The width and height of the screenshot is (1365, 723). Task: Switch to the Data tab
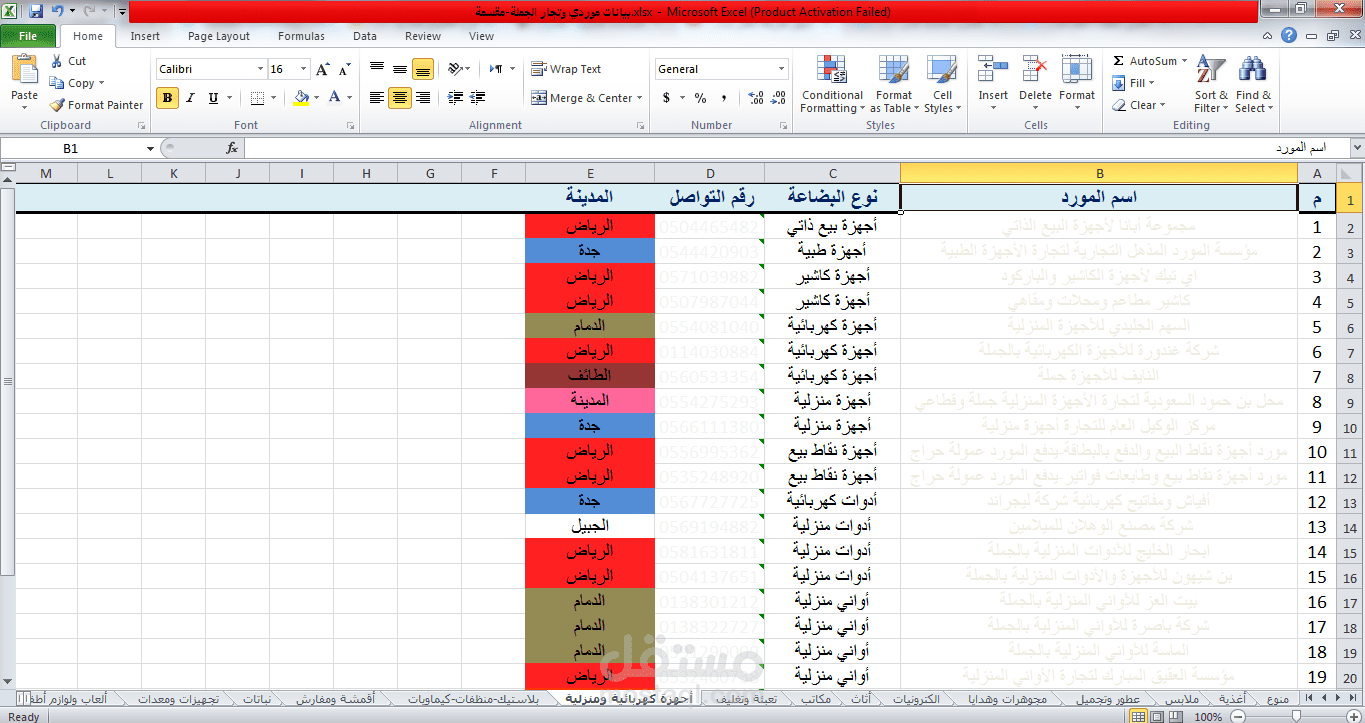[x=365, y=36]
